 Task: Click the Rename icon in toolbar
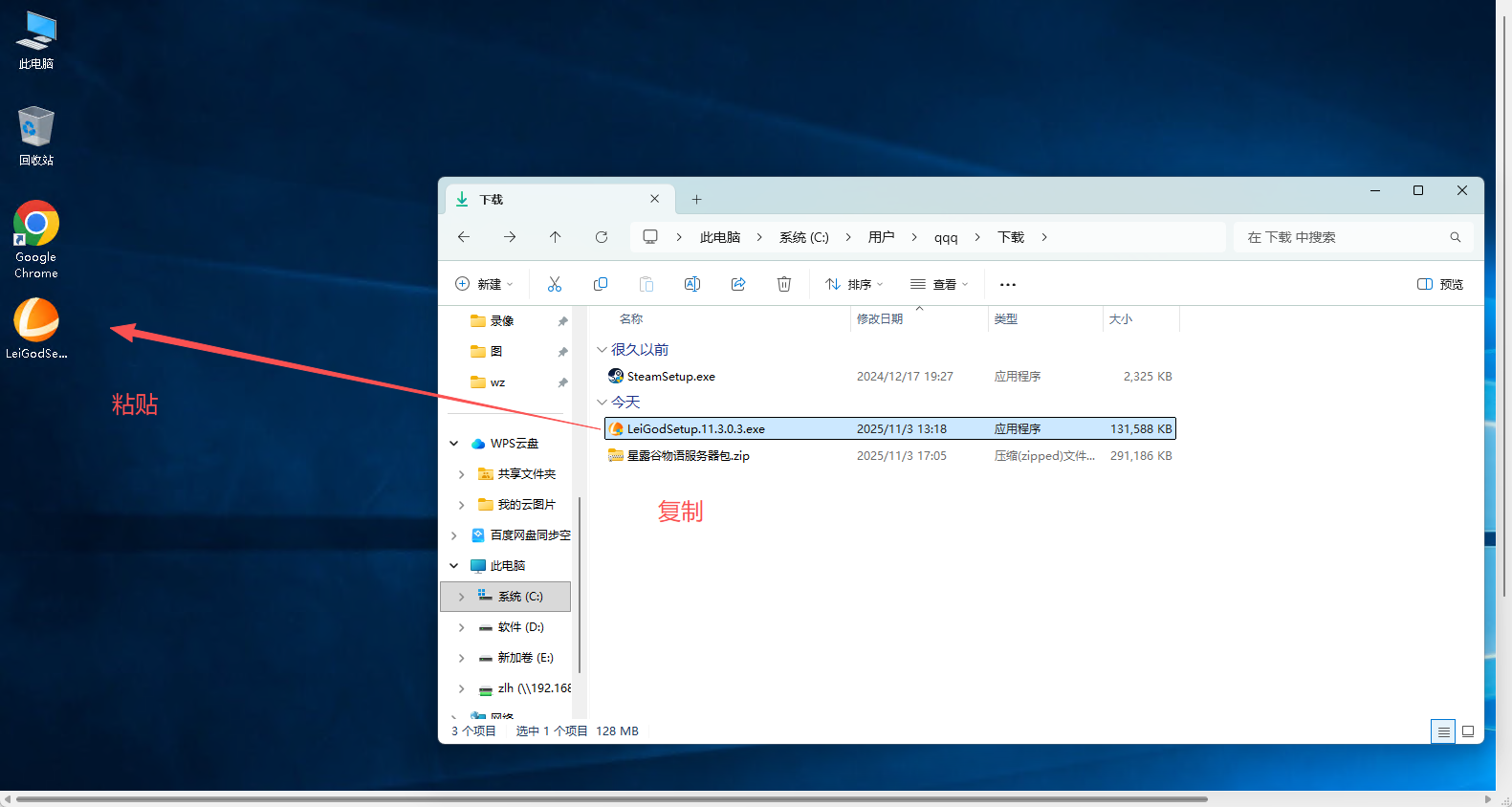[692, 284]
